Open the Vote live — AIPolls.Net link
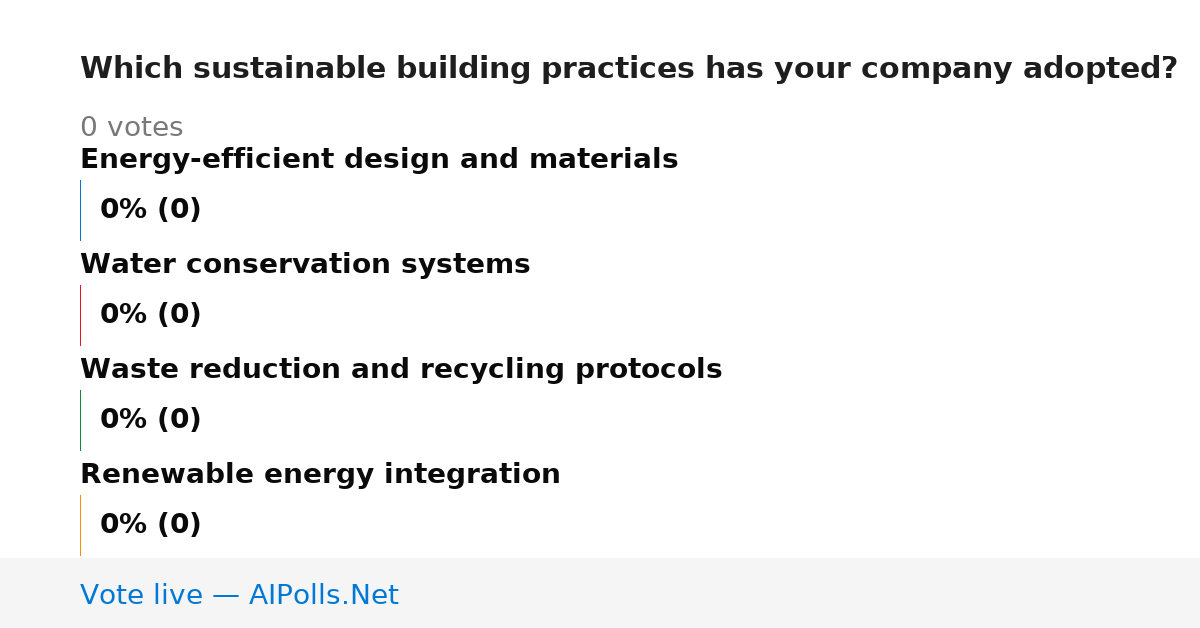This screenshot has width=1200, height=628. click(239, 595)
